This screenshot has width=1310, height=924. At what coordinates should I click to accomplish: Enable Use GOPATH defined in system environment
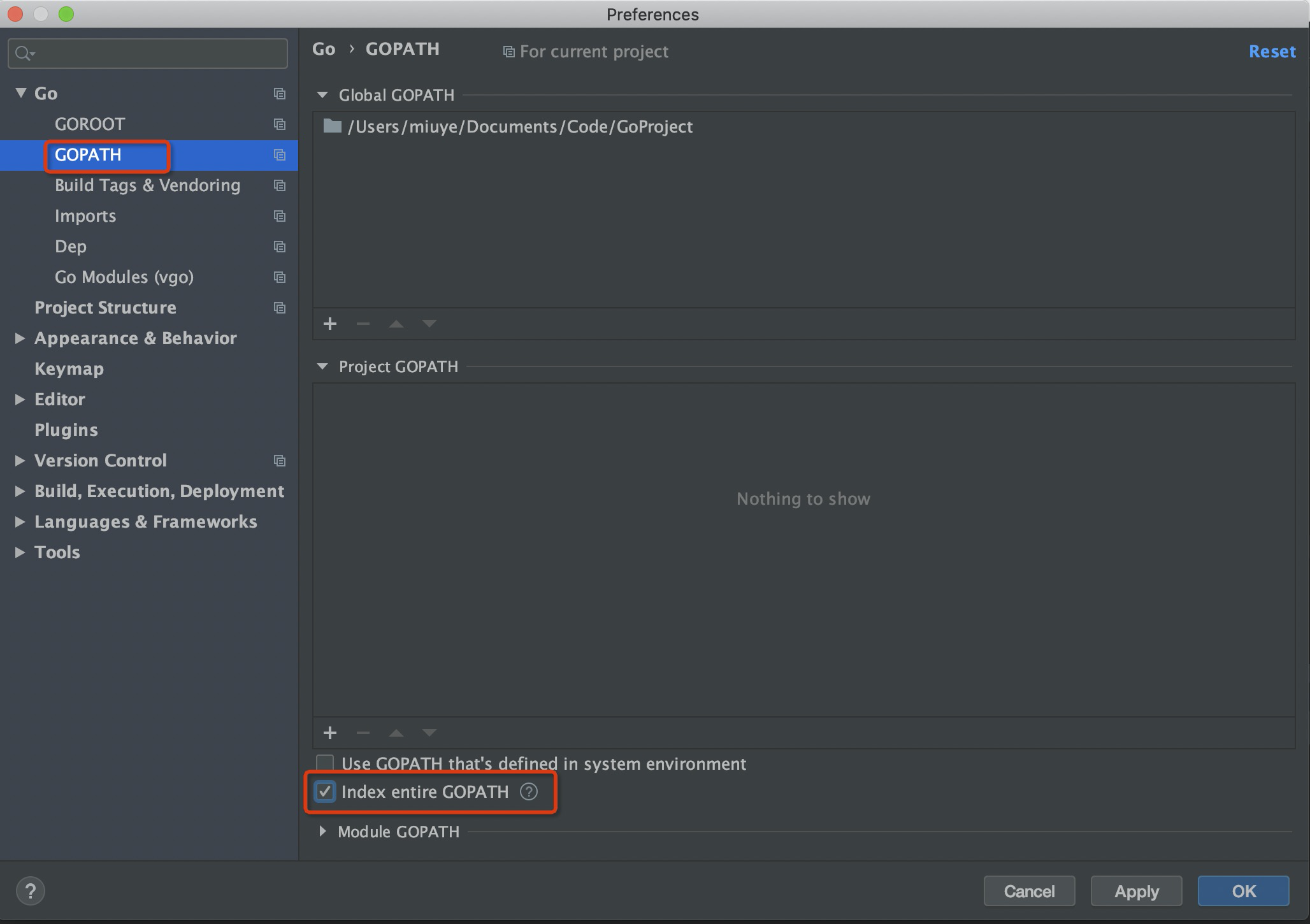click(x=325, y=763)
